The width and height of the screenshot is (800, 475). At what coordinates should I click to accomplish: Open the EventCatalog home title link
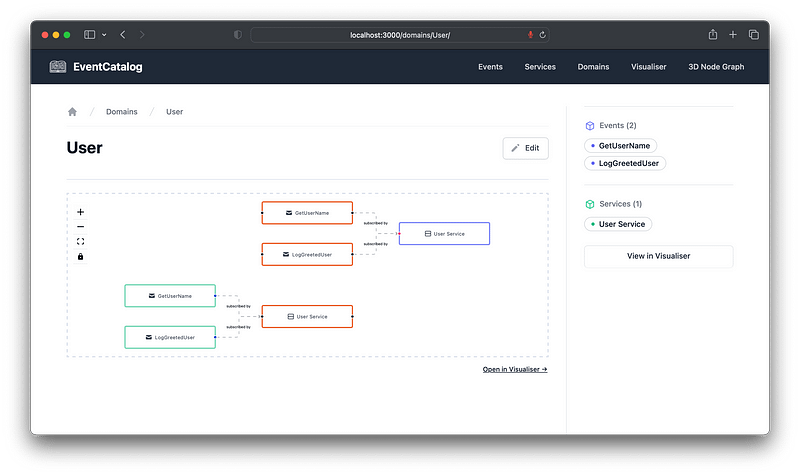108,67
